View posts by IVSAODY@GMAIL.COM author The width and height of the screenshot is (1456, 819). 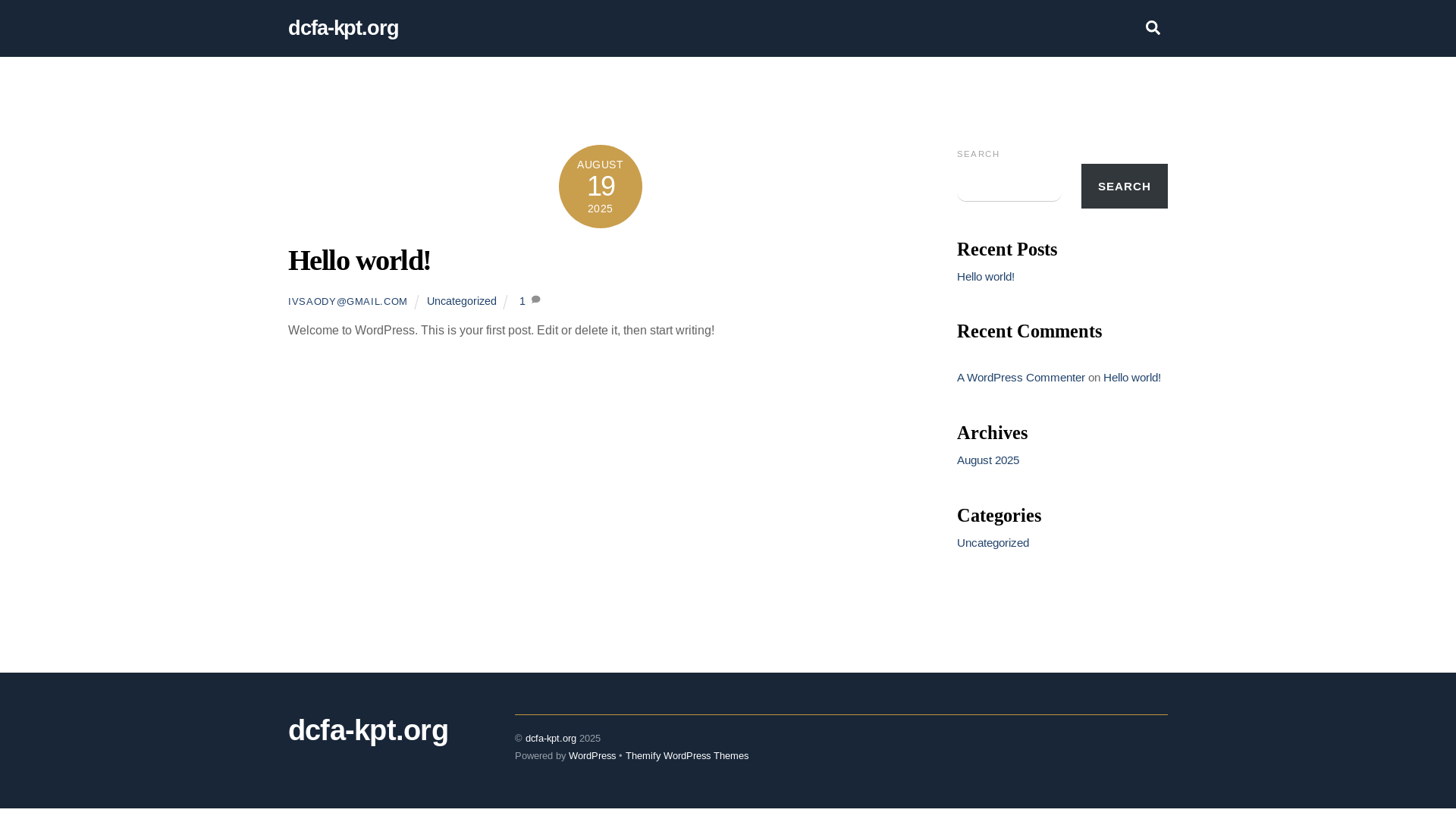tap(347, 302)
